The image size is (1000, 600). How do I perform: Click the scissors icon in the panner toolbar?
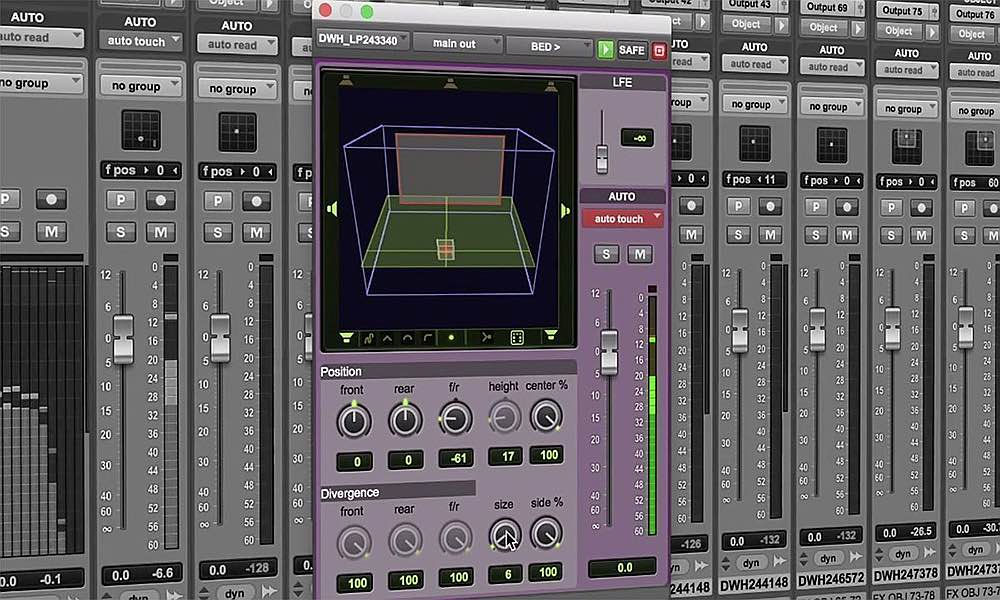tap(486, 338)
